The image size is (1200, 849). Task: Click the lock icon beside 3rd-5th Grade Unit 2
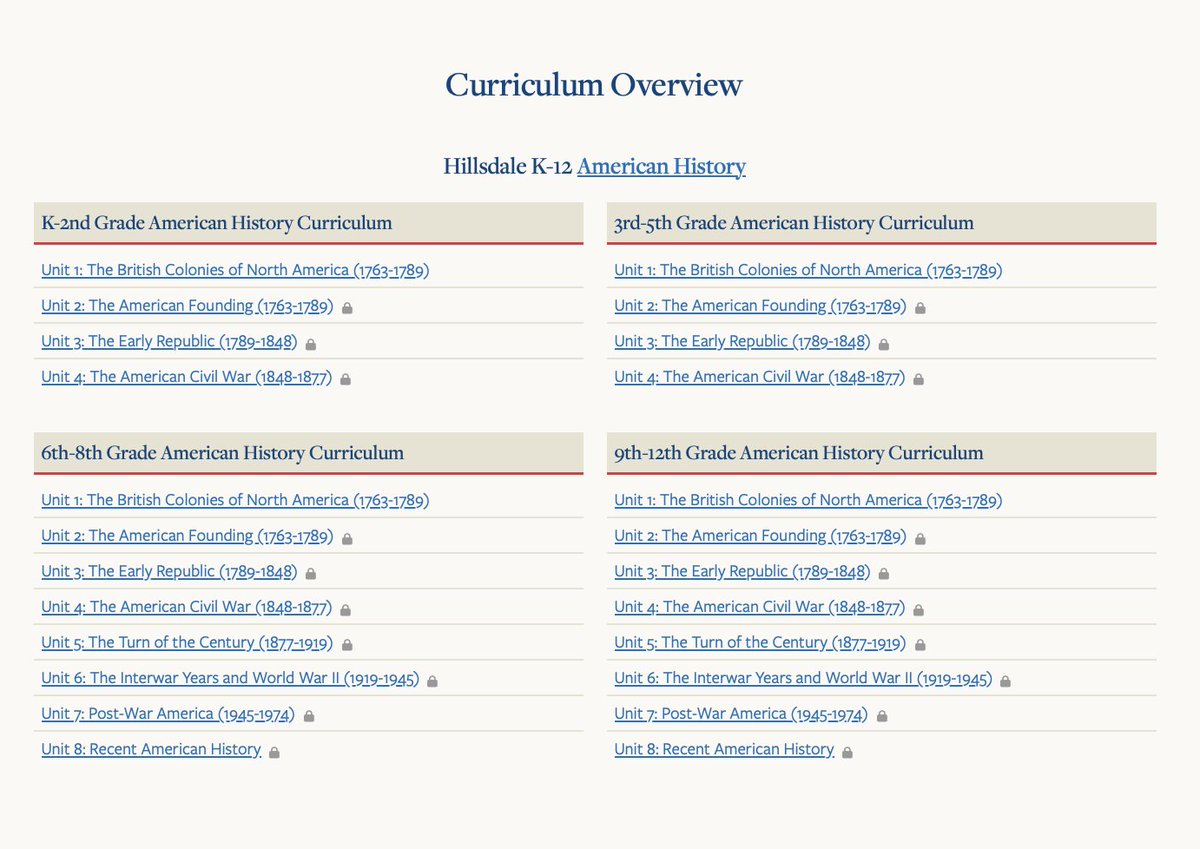pos(920,308)
